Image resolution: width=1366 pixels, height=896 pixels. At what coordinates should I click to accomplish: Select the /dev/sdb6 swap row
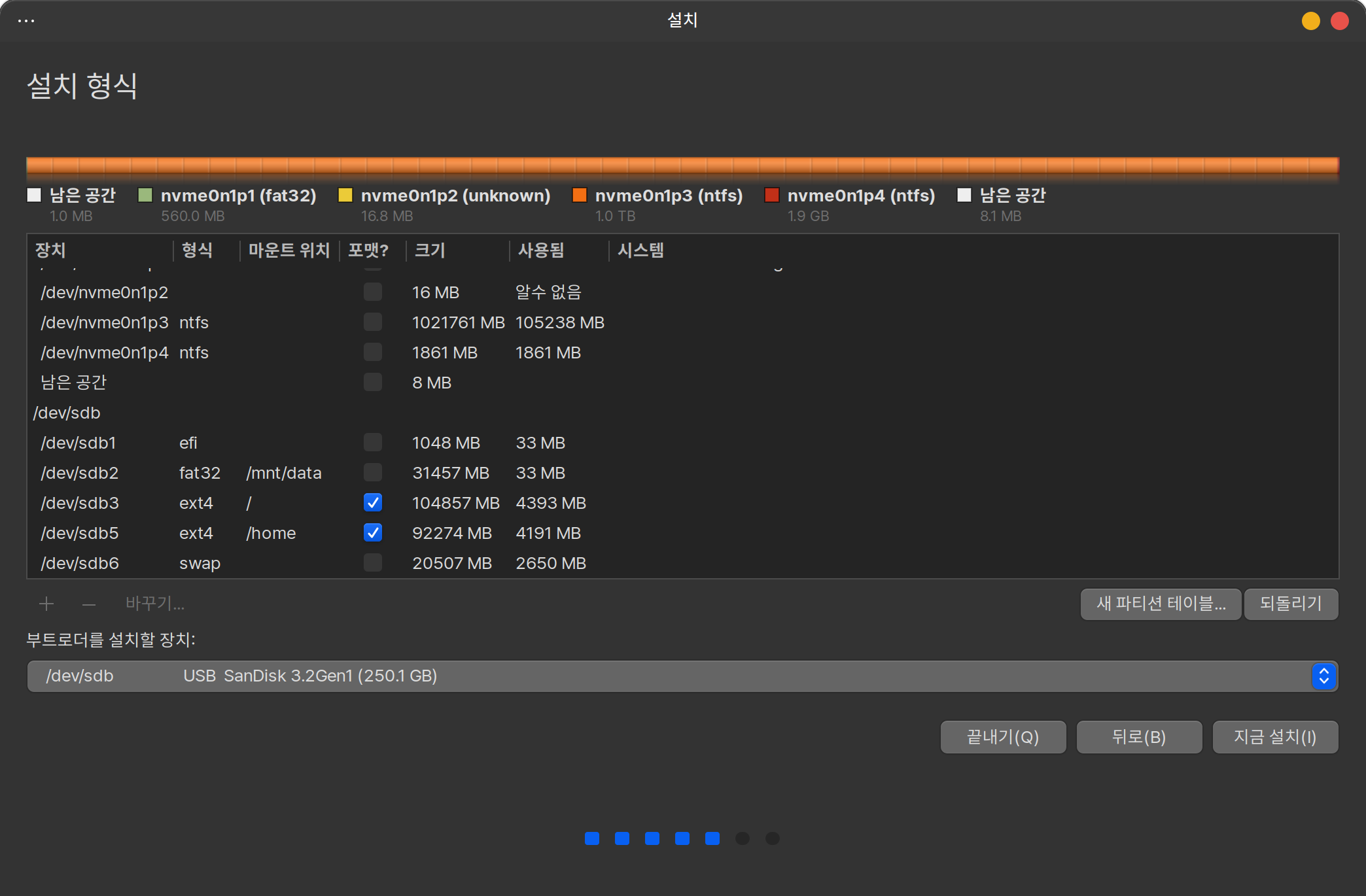[80, 562]
